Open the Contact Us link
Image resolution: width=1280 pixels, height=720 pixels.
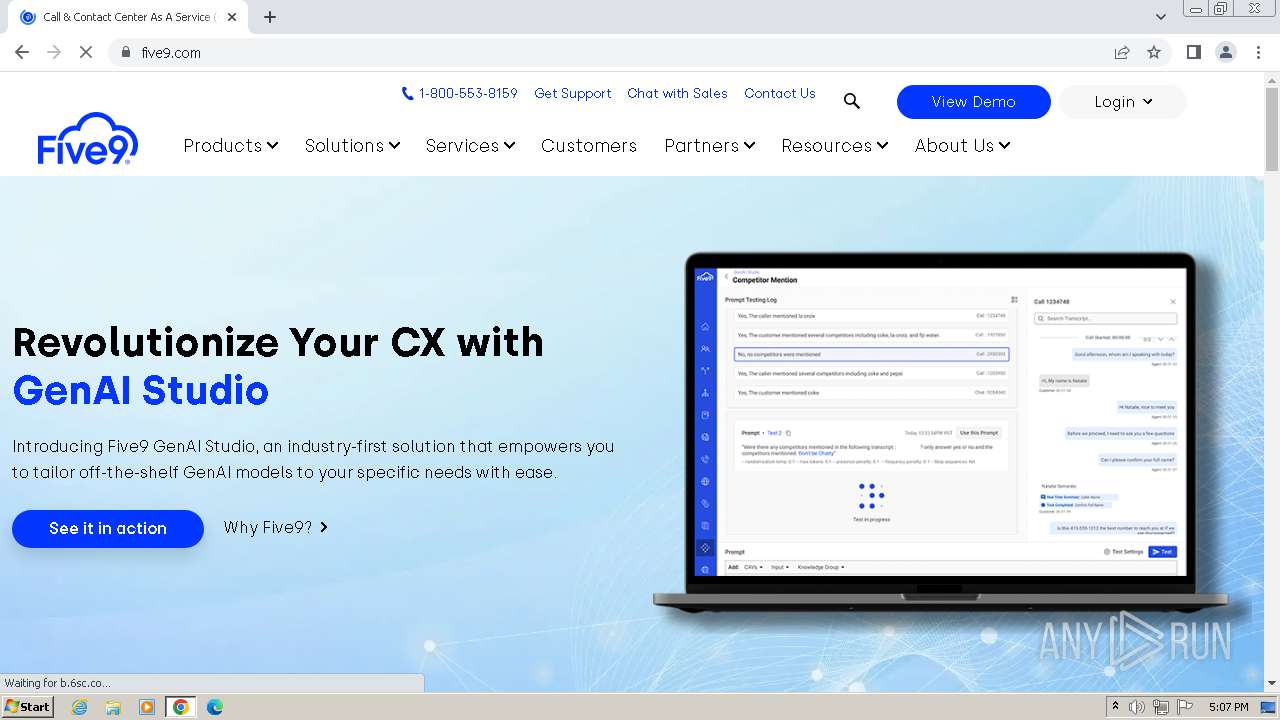[x=779, y=93]
